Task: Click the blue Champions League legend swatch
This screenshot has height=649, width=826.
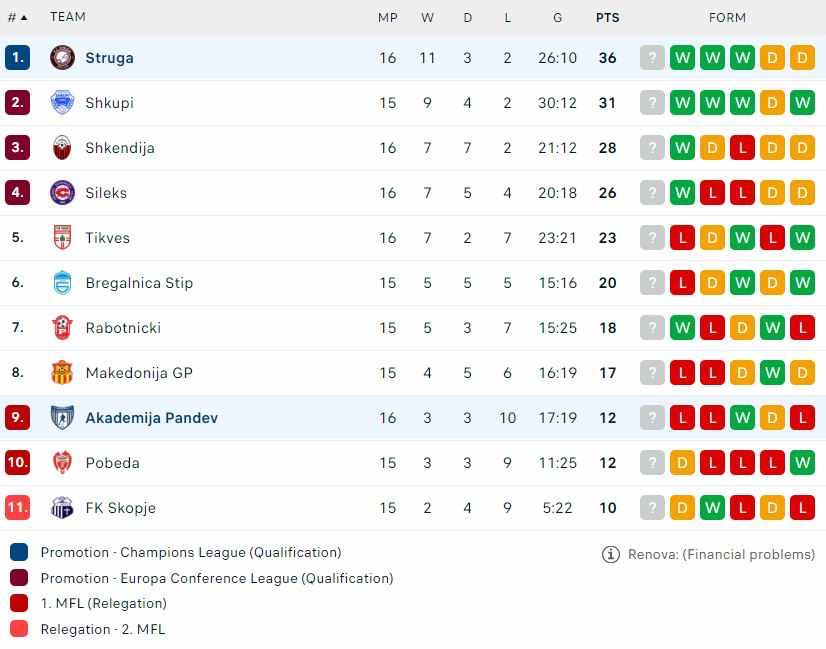Action: 19,552
